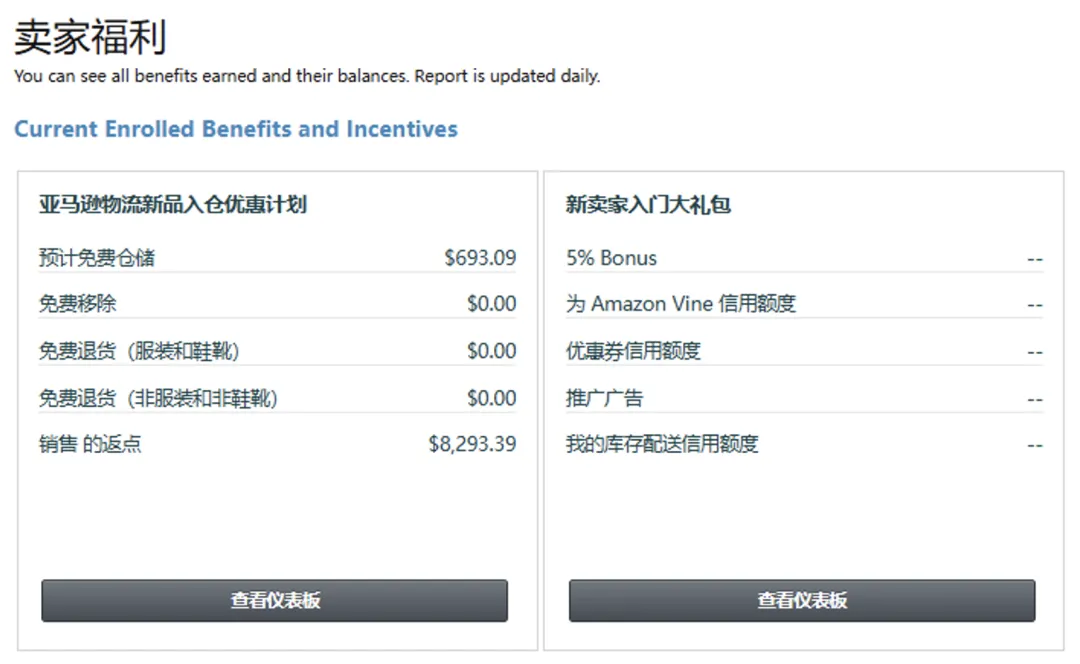Click the 为 Amazon Vine 信用额度 label
Viewport: 1080px width, 664px height.
tap(681, 304)
